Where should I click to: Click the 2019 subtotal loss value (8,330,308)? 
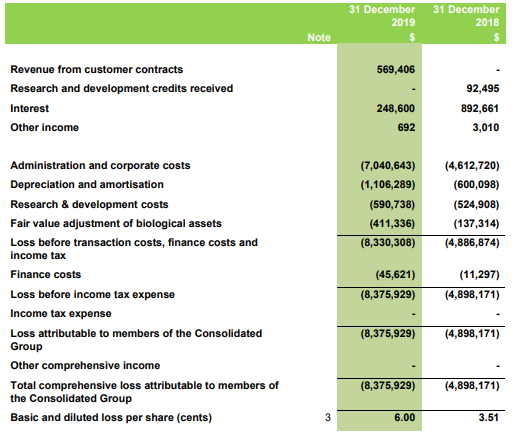pyautogui.click(x=388, y=243)
